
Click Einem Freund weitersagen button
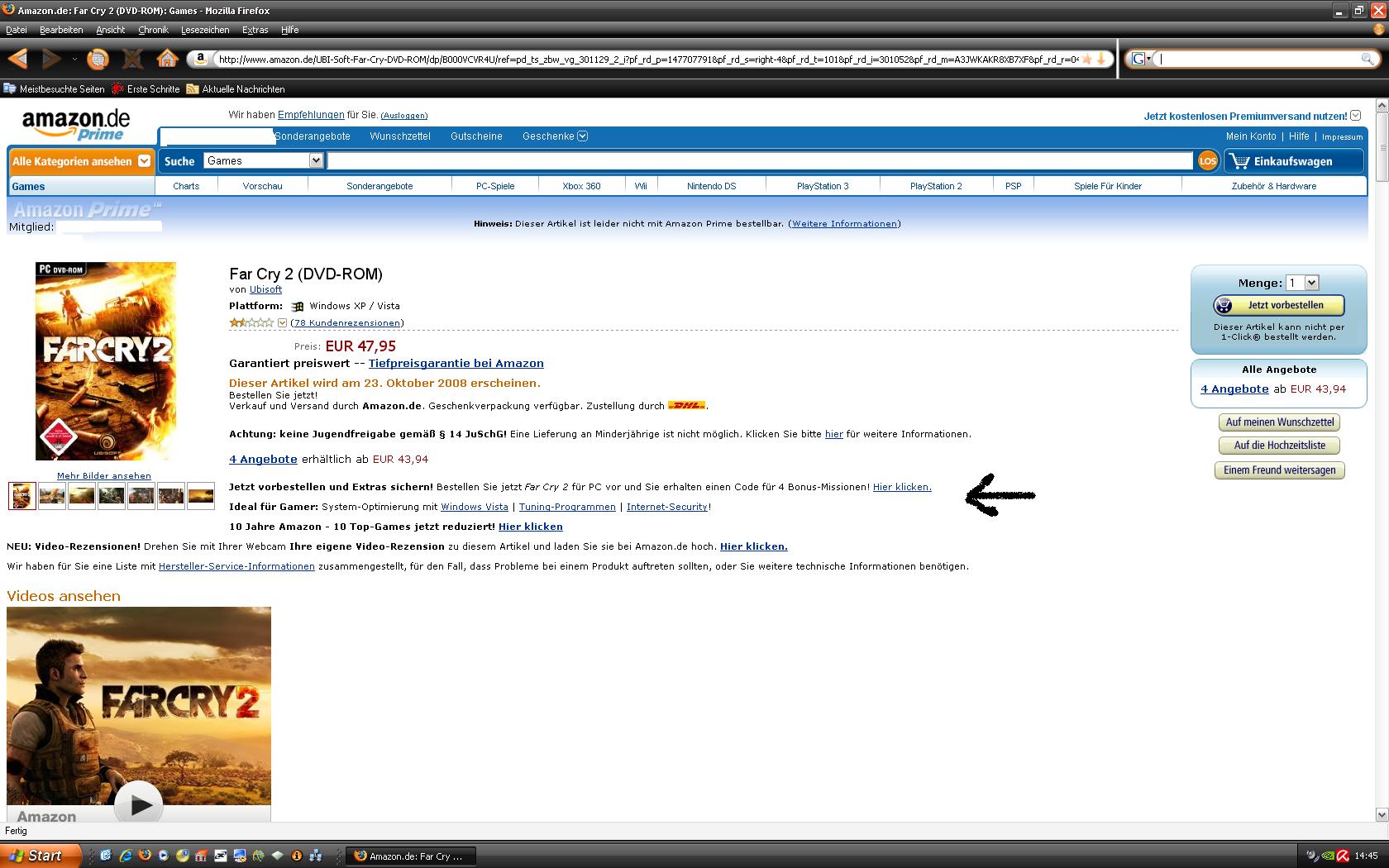1280,470
